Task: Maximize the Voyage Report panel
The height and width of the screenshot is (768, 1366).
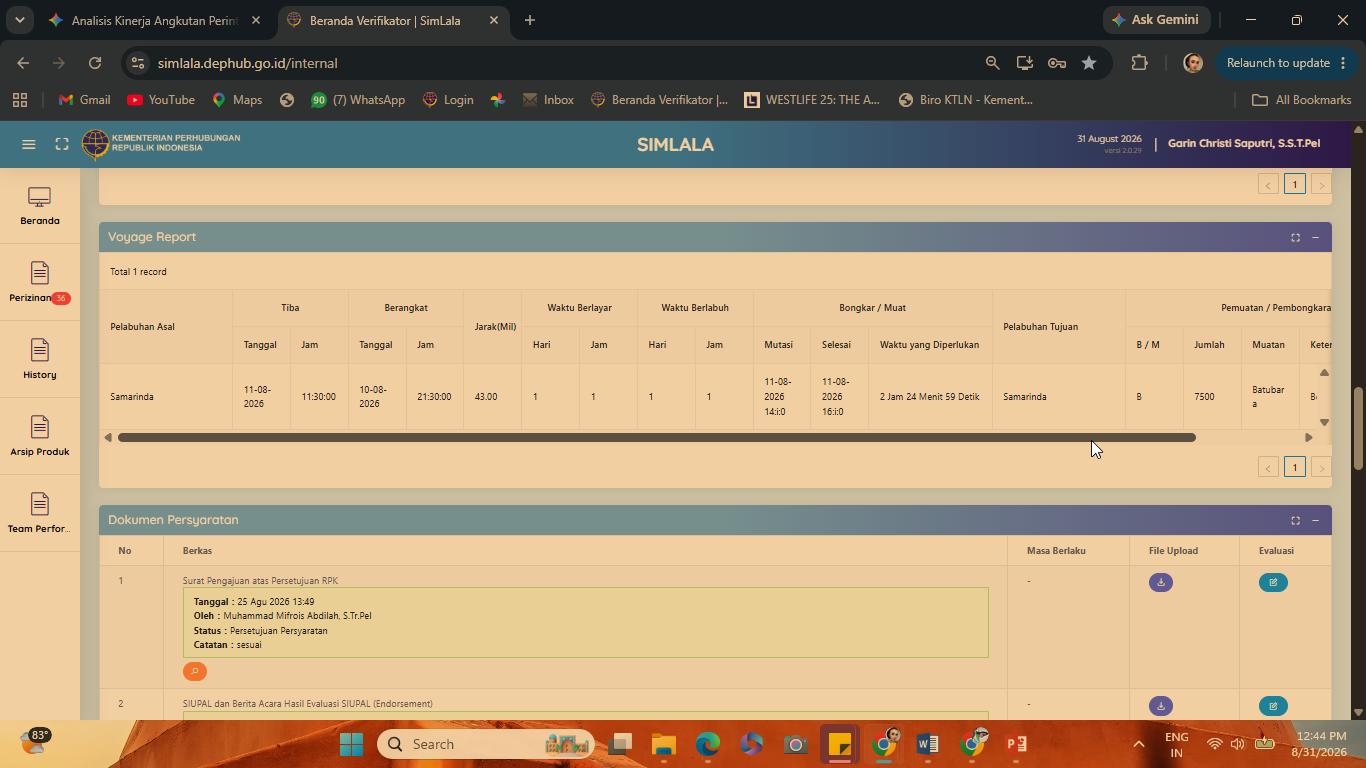Action: point(1295,237)
